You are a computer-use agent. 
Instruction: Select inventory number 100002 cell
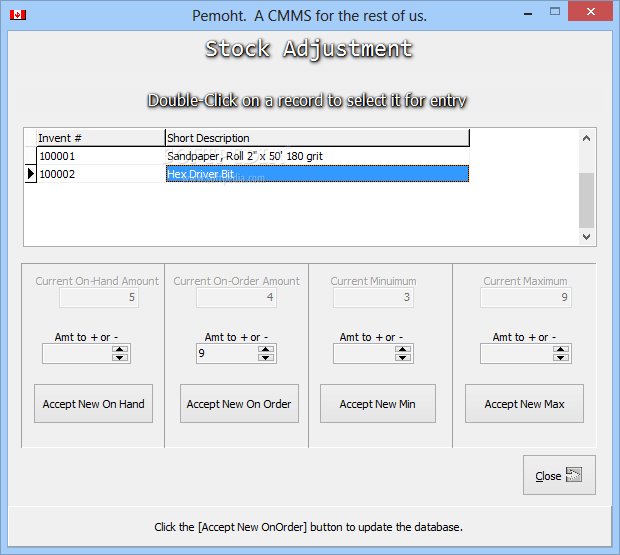coord(101,174)
